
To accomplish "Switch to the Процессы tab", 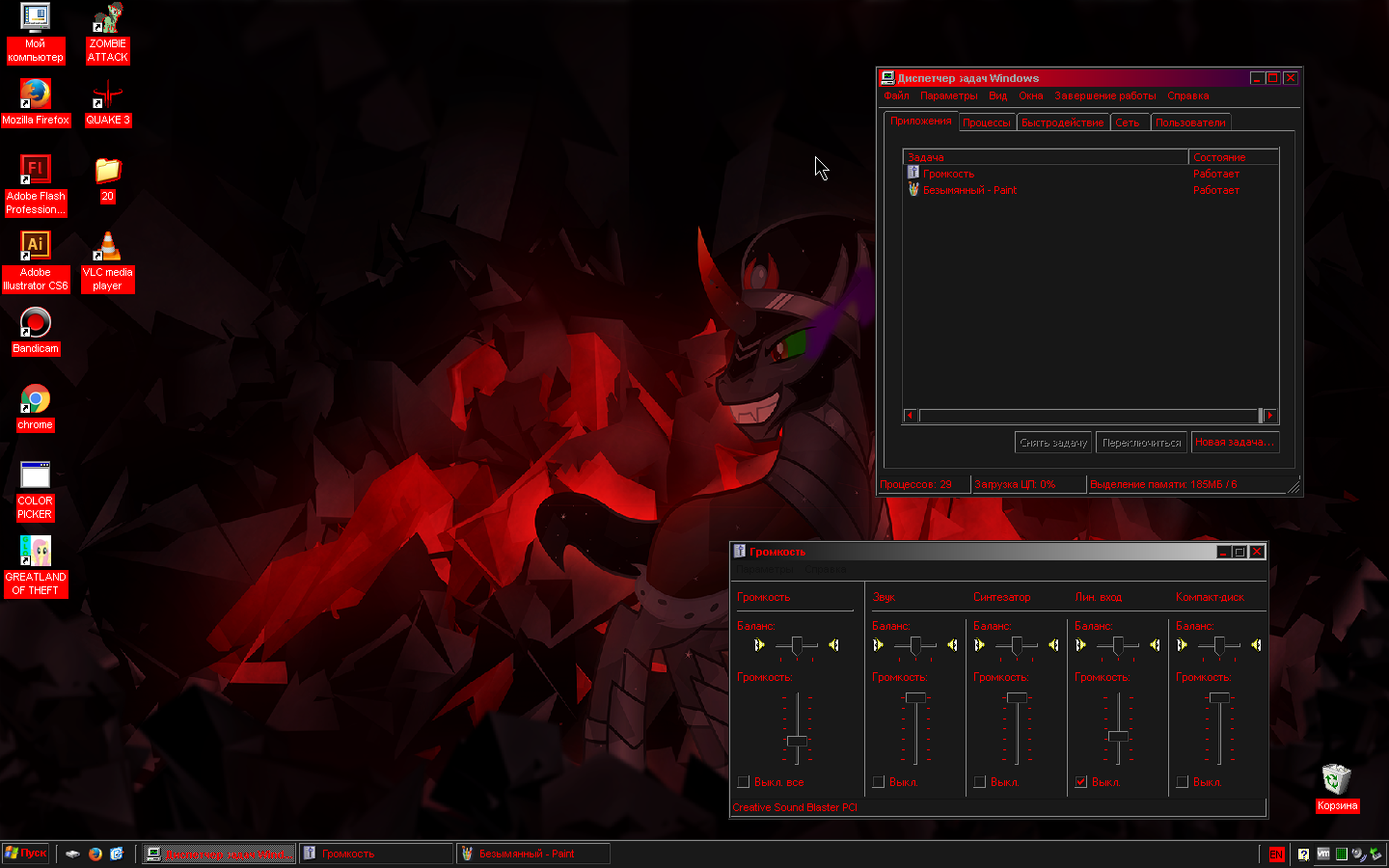I will [987, 122].
